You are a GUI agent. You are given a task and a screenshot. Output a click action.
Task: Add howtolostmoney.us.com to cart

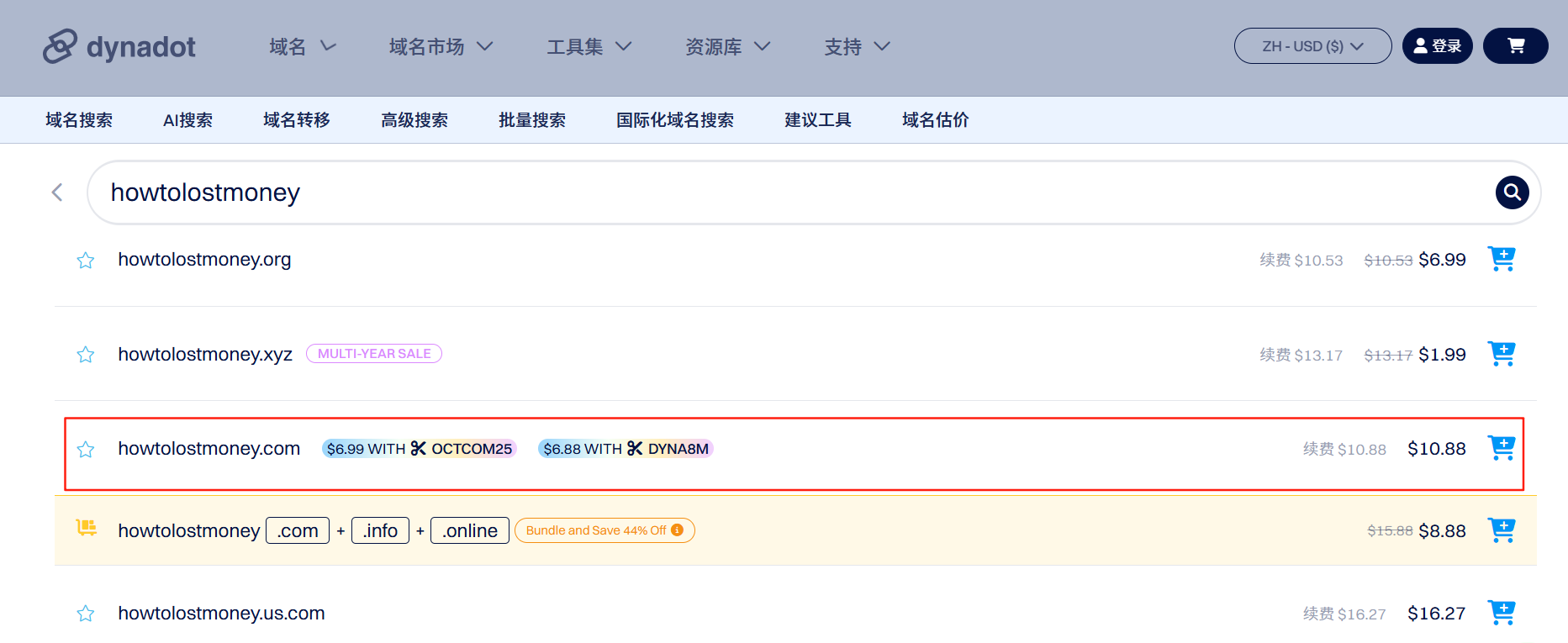(1501, 613)
